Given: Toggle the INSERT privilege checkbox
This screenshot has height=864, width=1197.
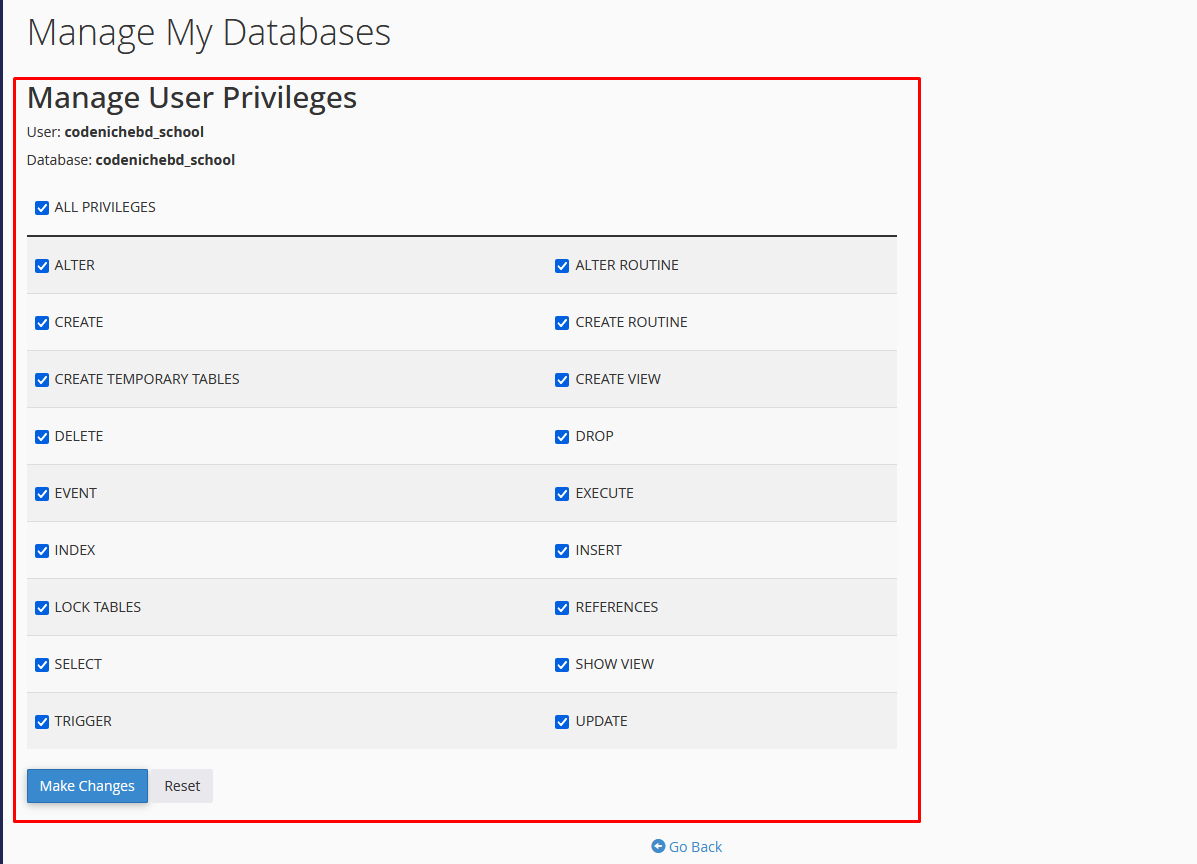Looking at the screenshot, I should pyautogui.click(x=562, y=551).
